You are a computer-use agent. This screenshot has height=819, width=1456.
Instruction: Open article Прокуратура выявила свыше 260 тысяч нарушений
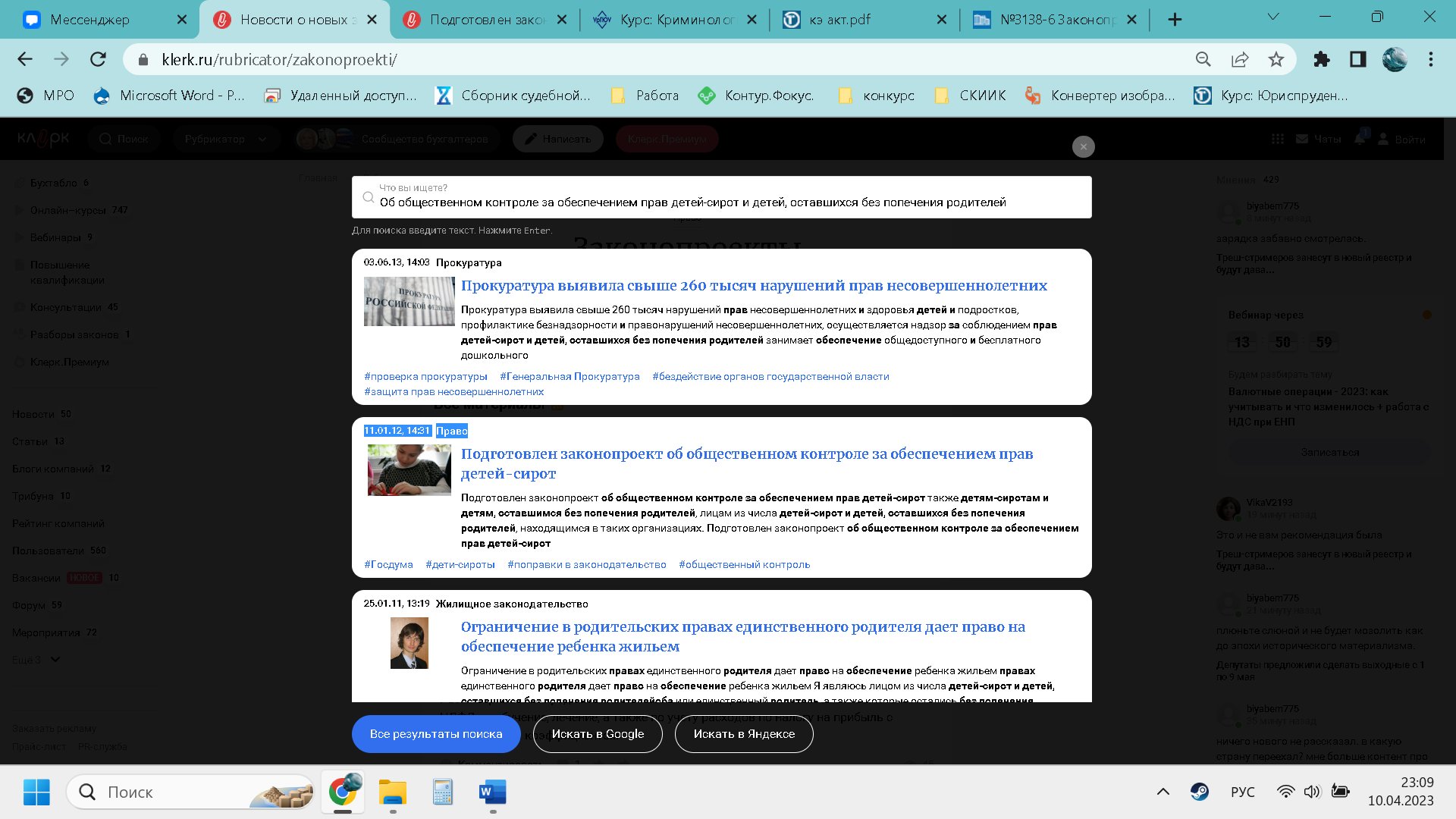point(754,286)
